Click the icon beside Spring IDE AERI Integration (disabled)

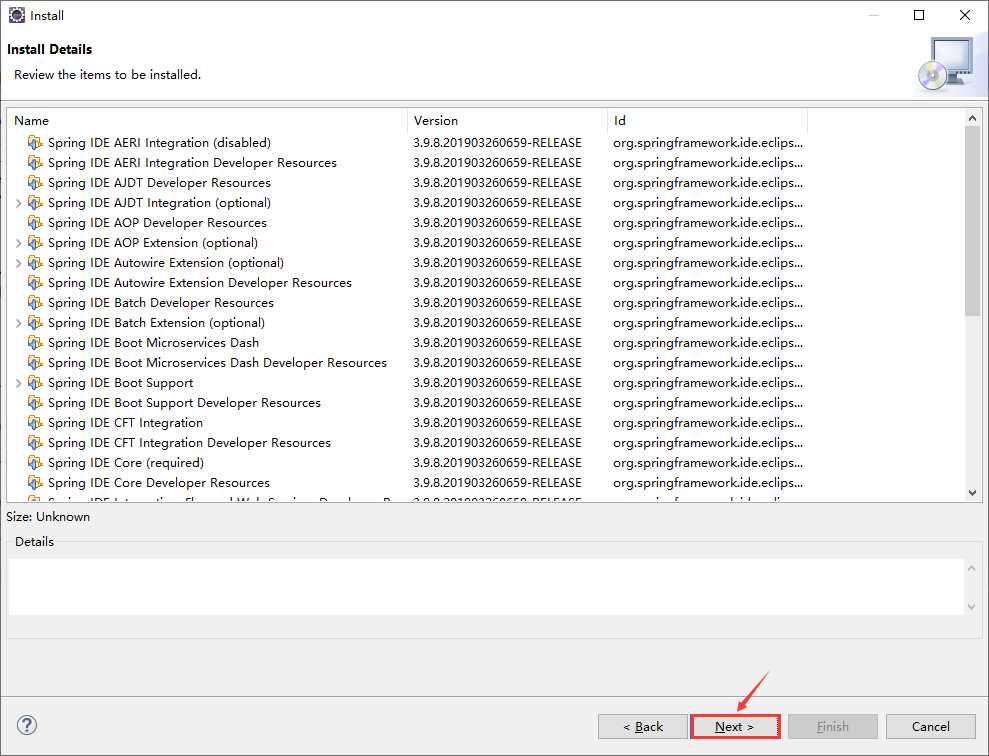(35, 142)
